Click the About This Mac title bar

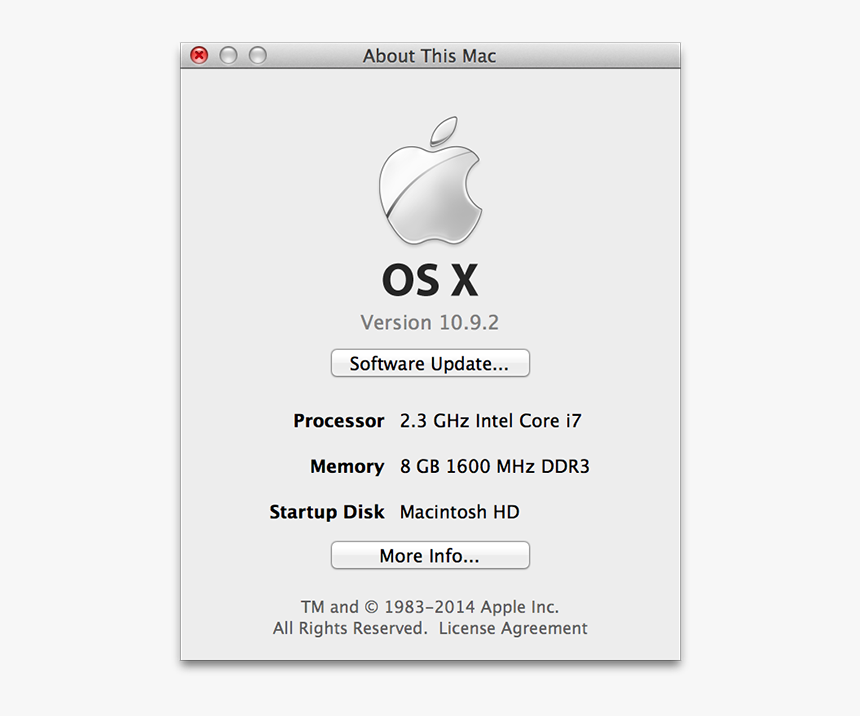[430, 56]
